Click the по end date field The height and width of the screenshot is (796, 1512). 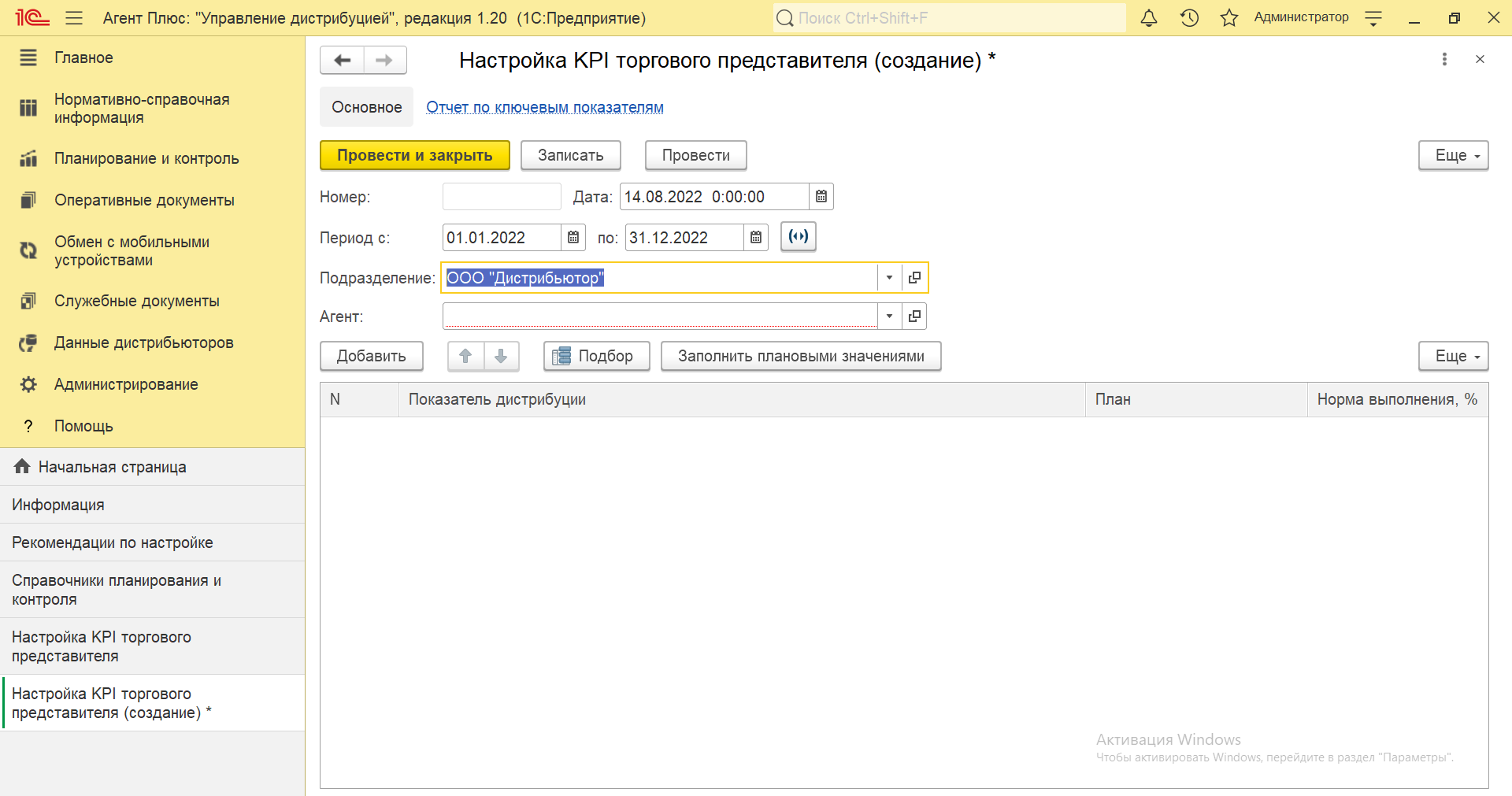(x=685, y=237)
